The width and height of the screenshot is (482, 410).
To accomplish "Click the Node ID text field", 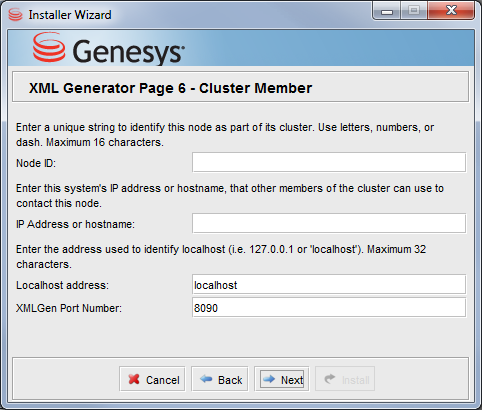I will point(329,162).
